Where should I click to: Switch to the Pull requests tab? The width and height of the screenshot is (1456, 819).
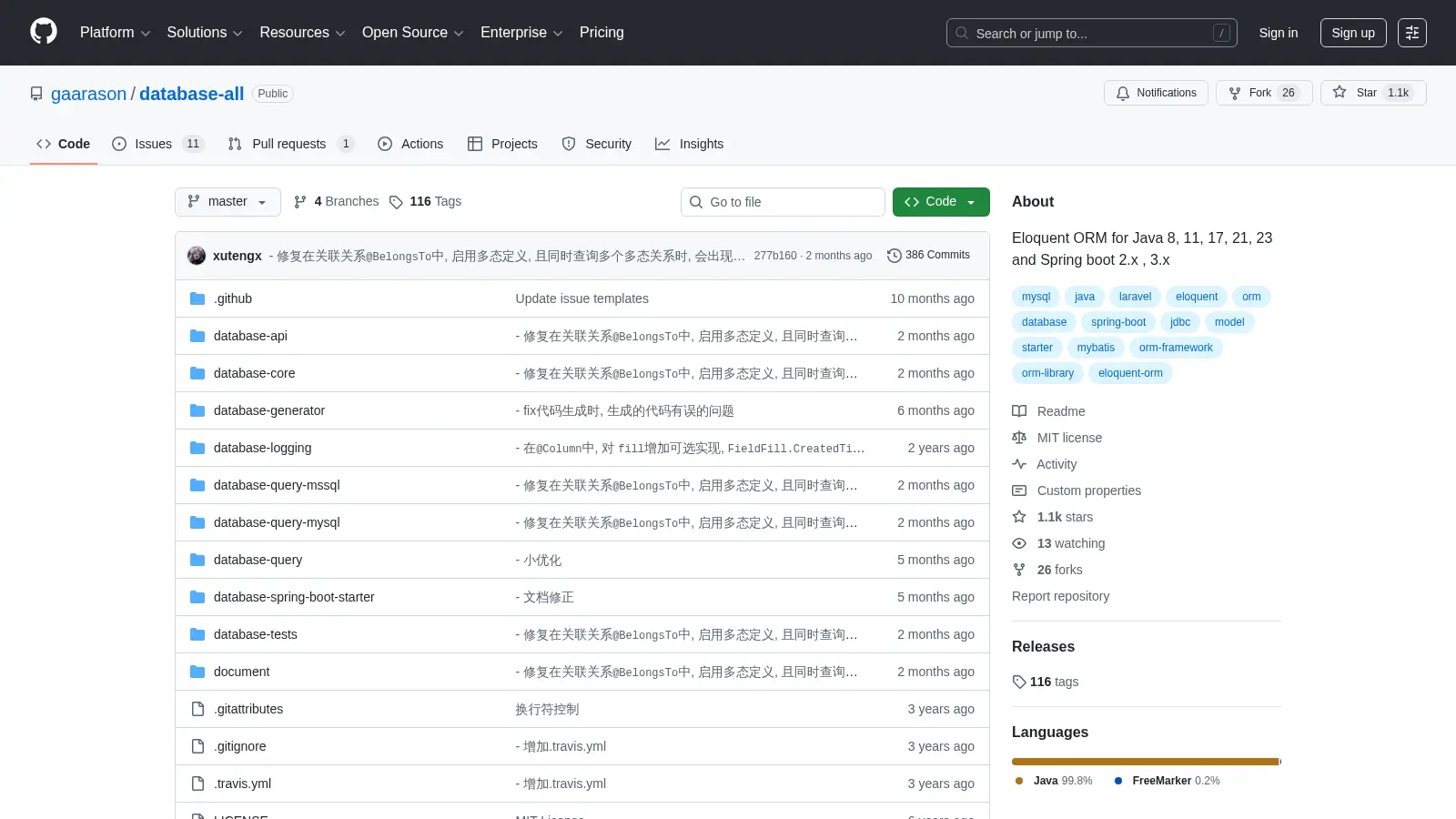tap(290, 144)
